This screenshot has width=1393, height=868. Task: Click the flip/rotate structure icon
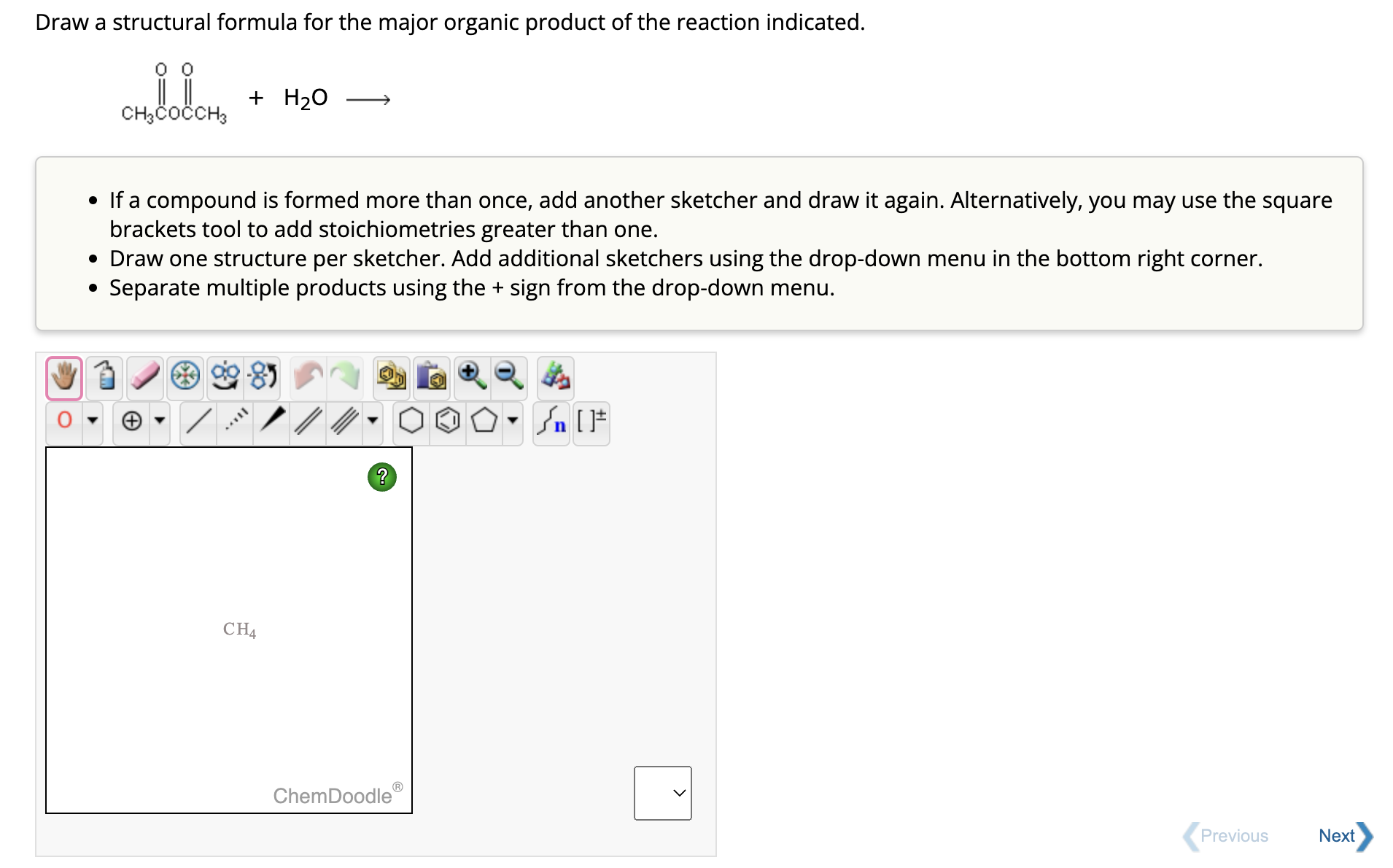263,377
